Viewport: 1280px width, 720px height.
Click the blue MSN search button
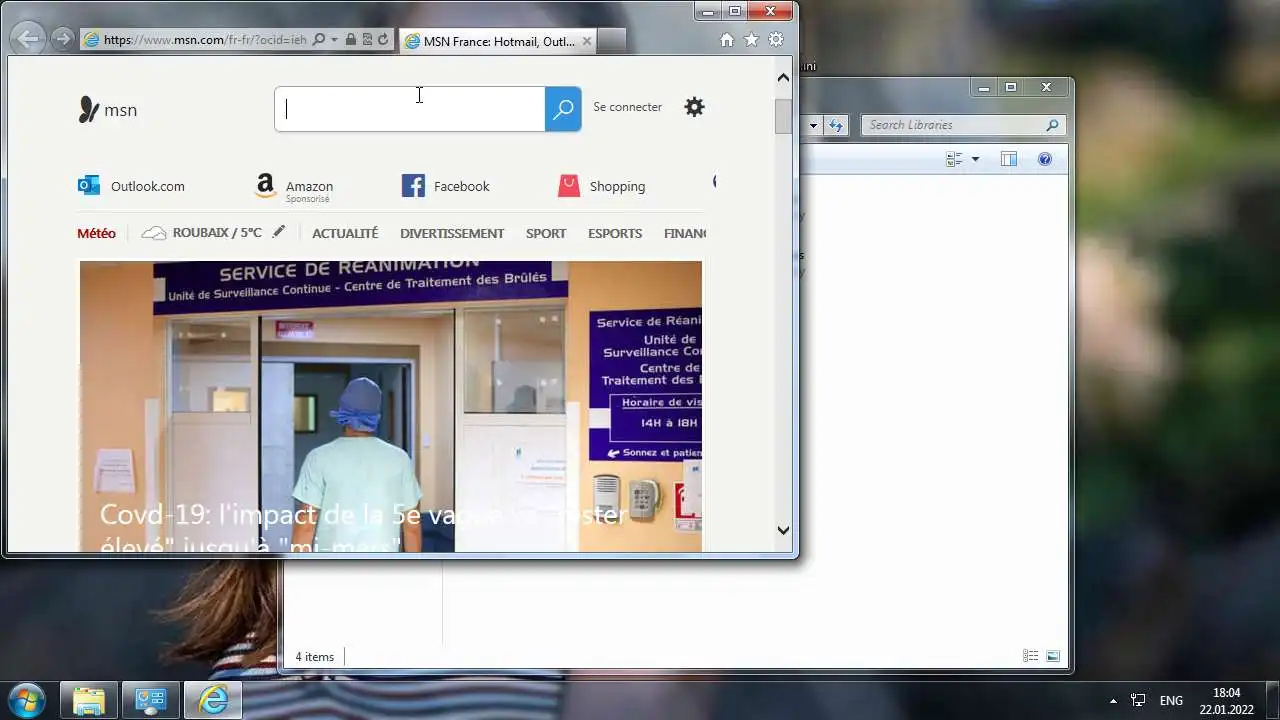pyautogui.click(x=563, y=109)
